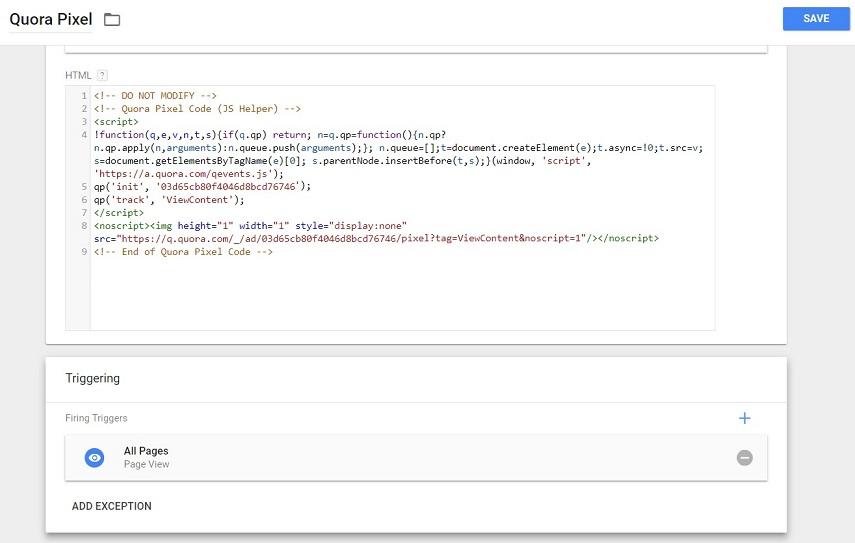
Task: Remove the All Pages trigger with the minus icon
Action: (744, 458)
